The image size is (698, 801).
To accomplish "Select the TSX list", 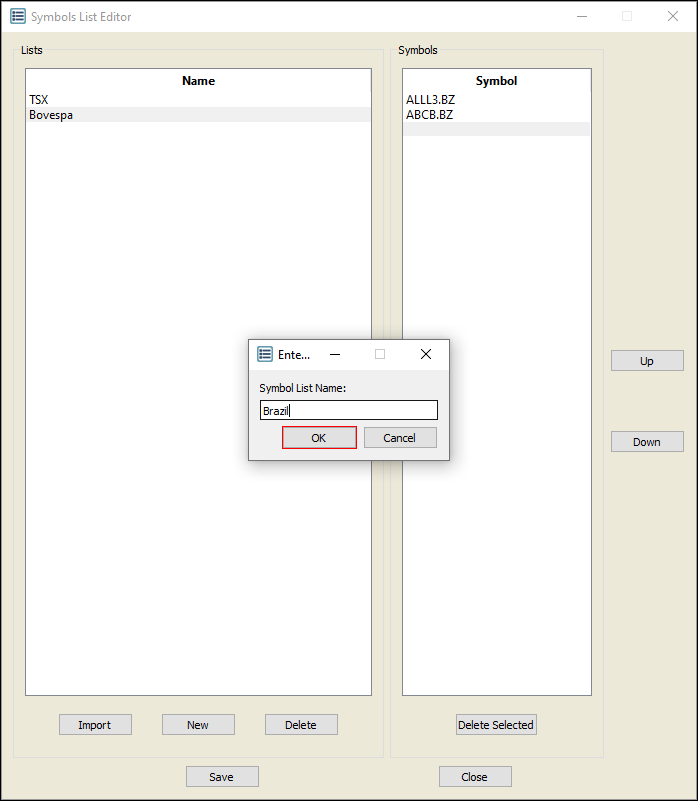I will pos(39,100).
